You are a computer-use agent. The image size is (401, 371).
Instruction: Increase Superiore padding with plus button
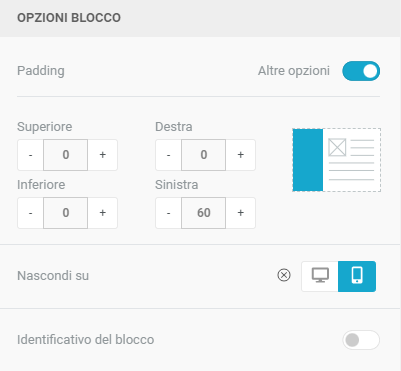pyautogui.click(x=103, y=155)
